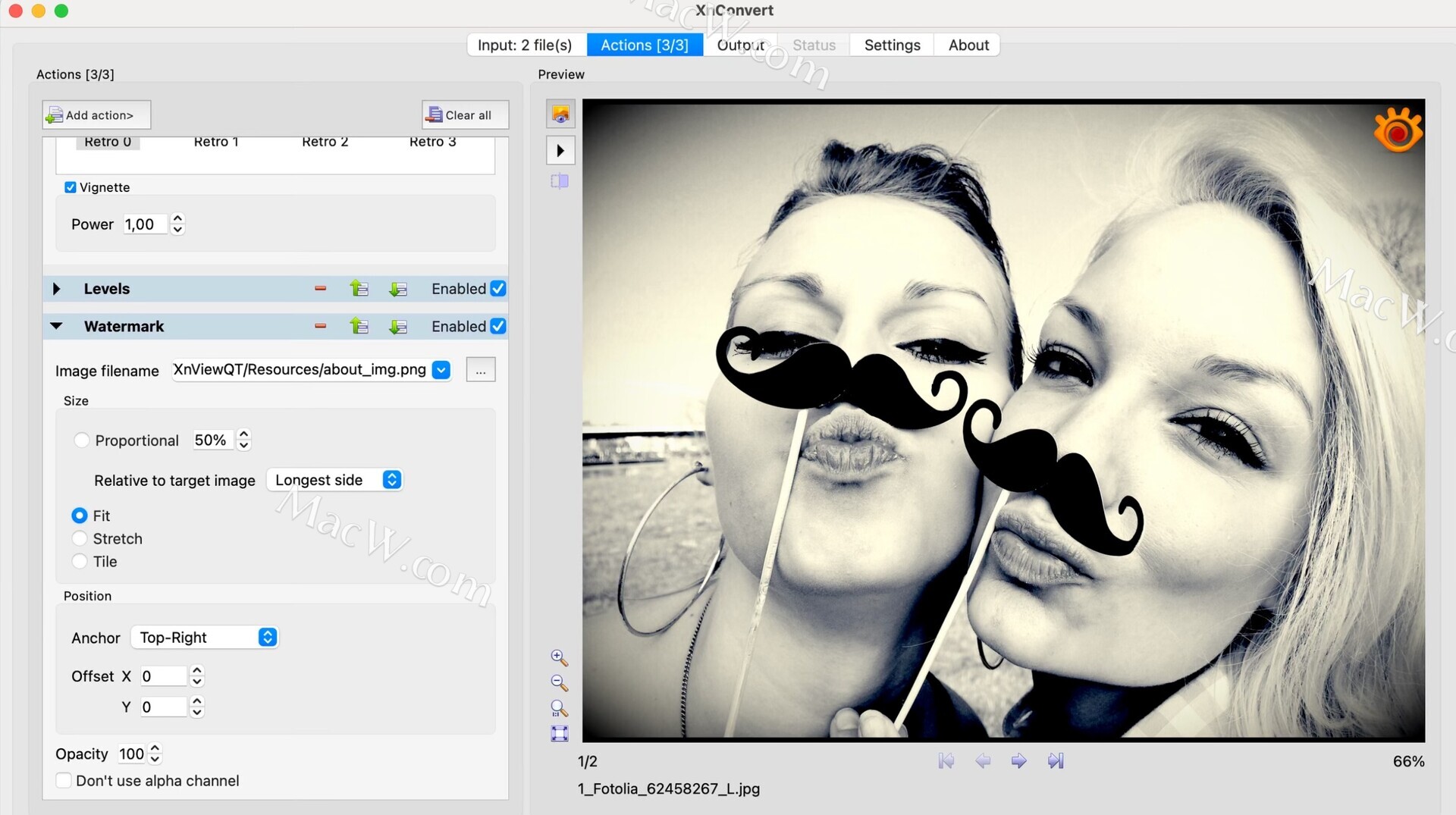The height and width of the screenshot is (815, 1456).
Task: Expand the Levels action section
Action: [57, 289]
